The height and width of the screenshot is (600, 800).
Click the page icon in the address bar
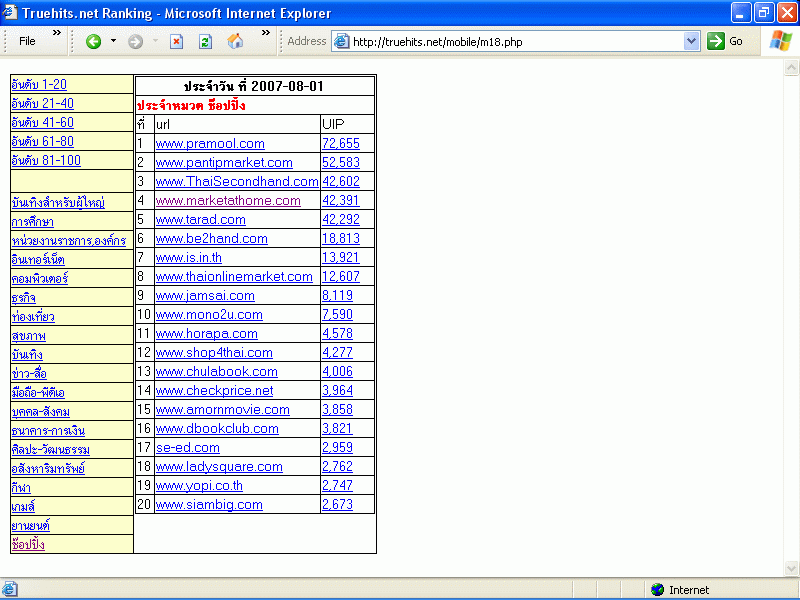click(341, 41)
